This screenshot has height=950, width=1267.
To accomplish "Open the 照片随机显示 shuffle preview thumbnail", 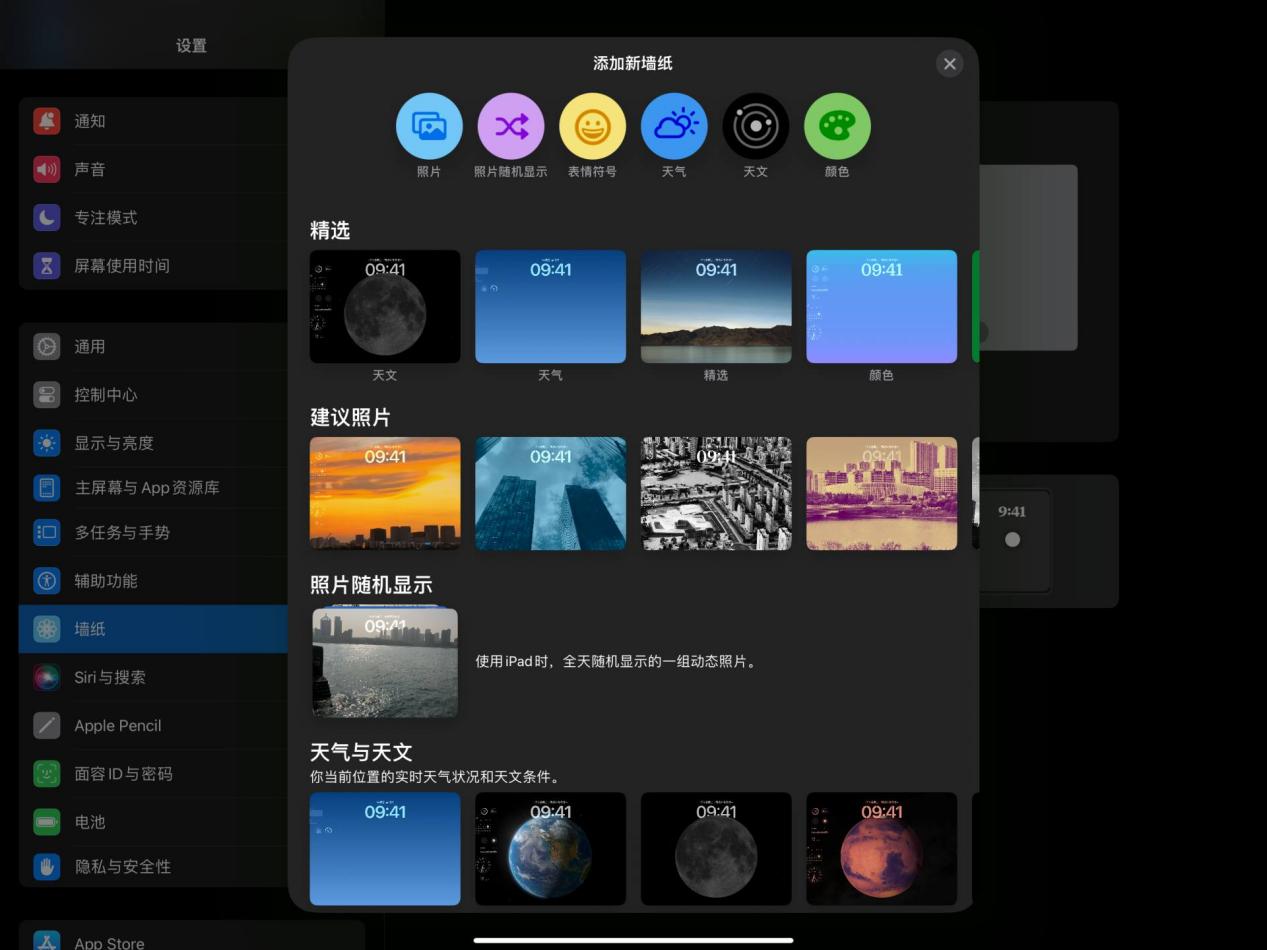I will tap(385, 662).
